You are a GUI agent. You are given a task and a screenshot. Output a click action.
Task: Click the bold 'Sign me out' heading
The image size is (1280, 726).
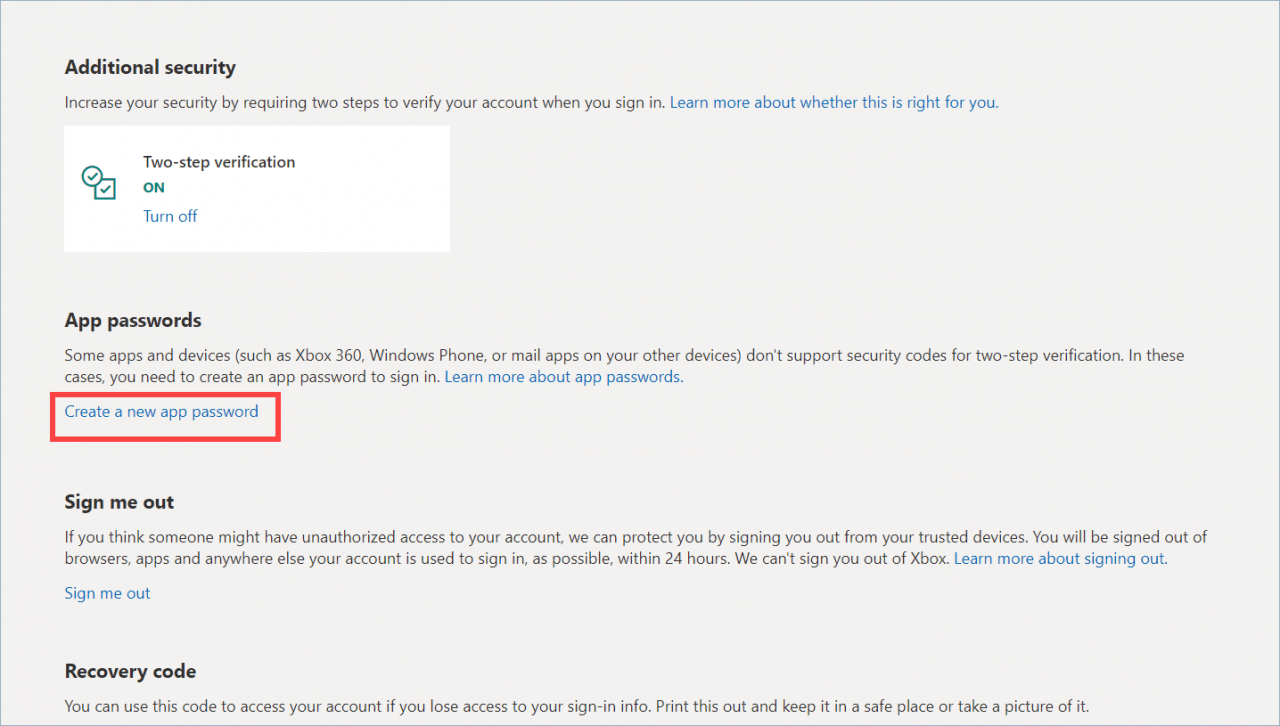coord(119,502)
